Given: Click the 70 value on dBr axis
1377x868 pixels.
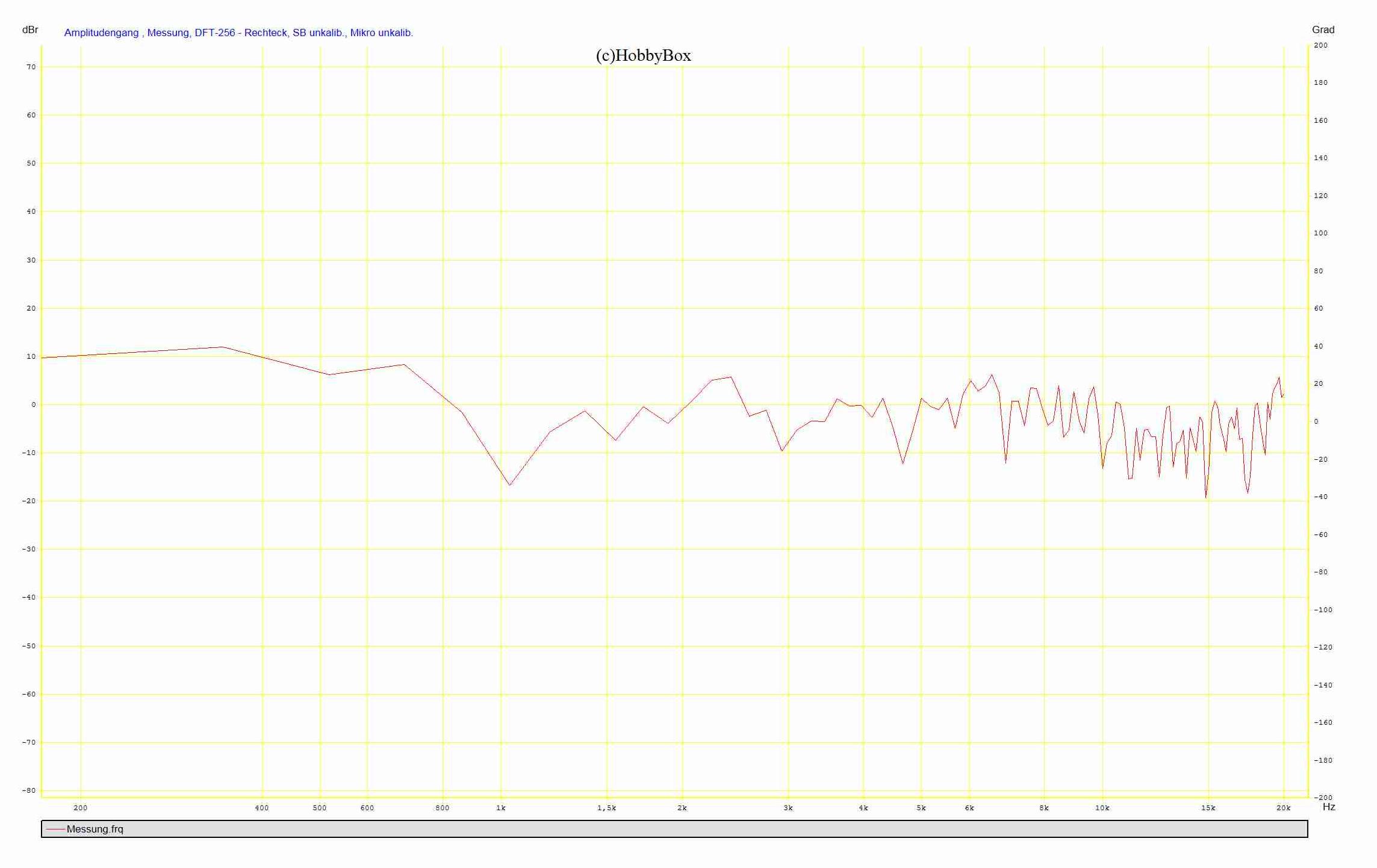Looking at the screenshot, I should 31,67.
